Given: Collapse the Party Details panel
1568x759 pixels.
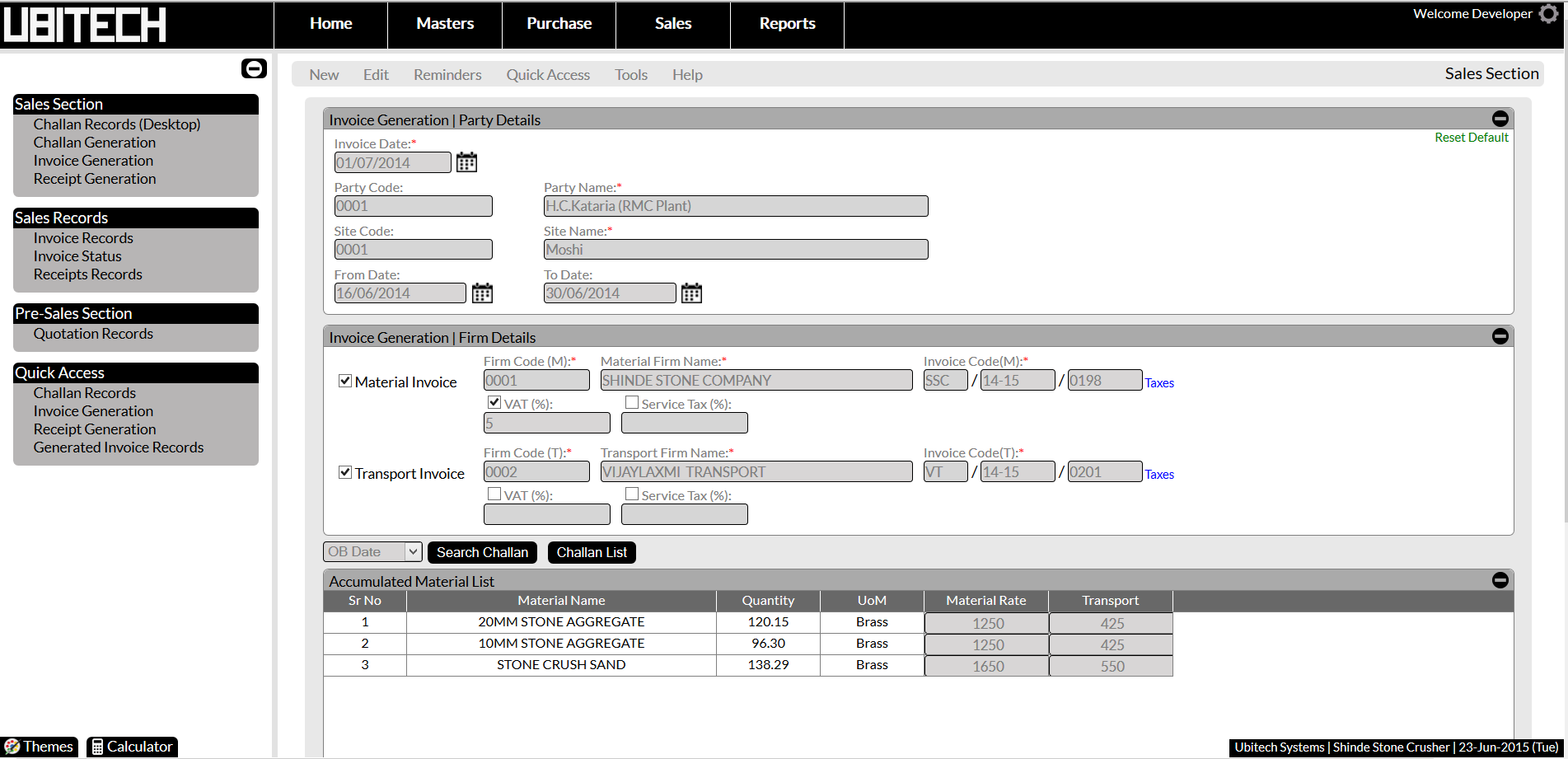Looking at the screenshot, I should (x=1500, y=119).
